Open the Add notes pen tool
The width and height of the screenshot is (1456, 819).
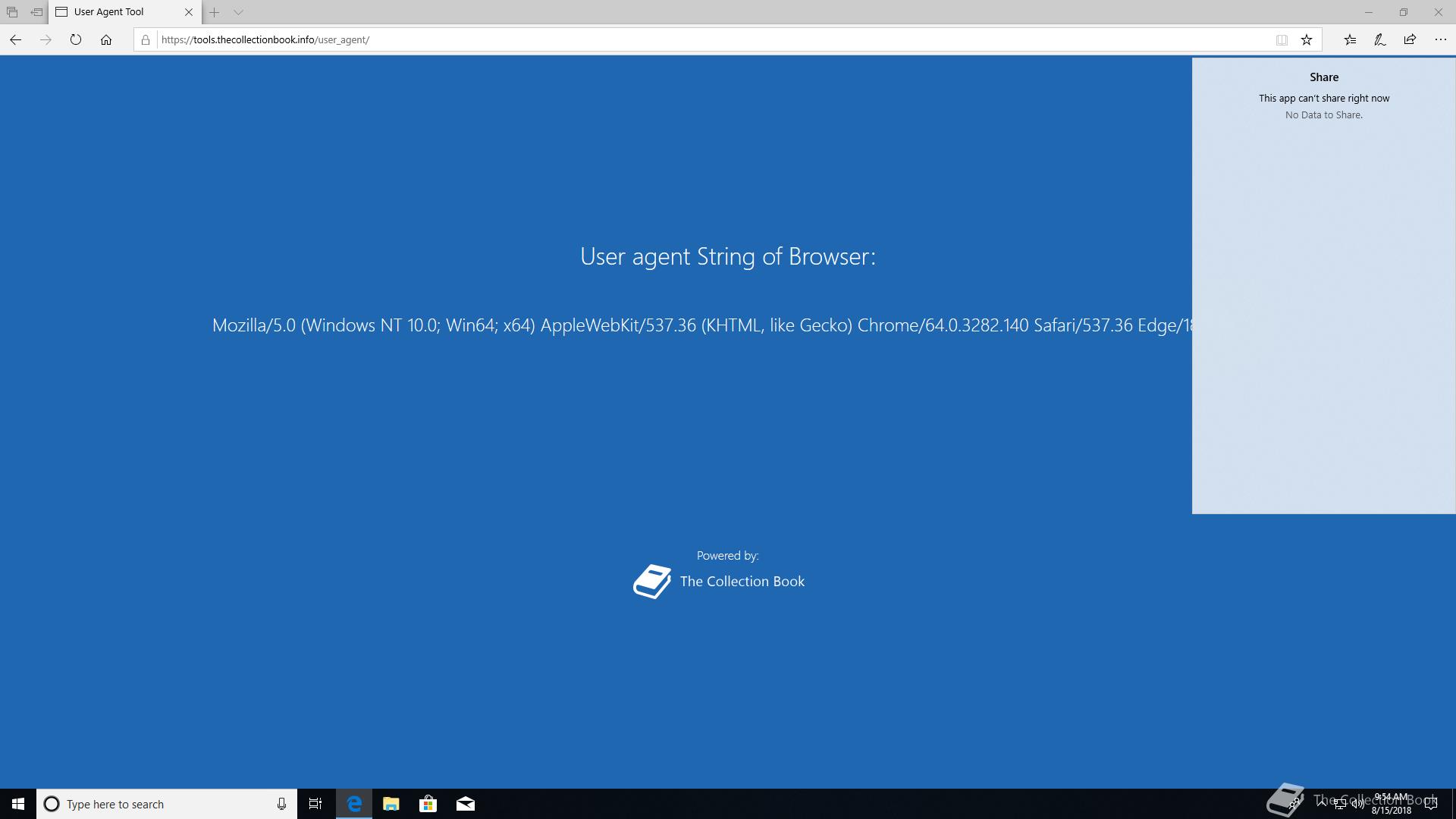click(x=1380, y=39)
